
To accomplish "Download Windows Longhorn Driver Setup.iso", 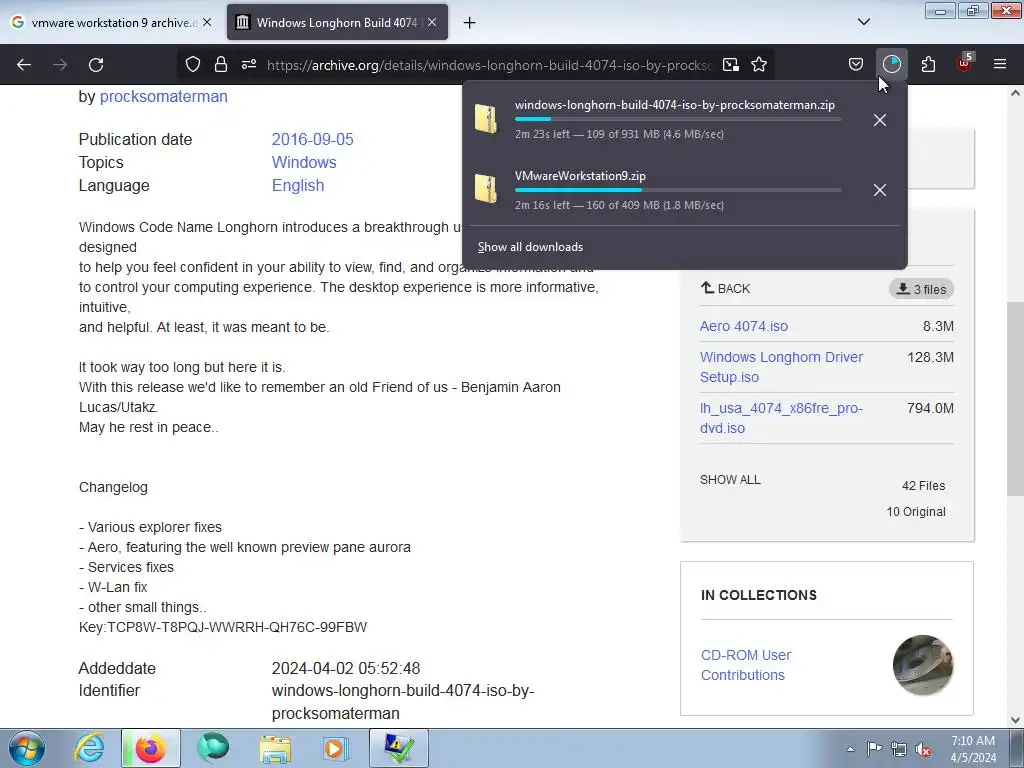I will [781, 367].
